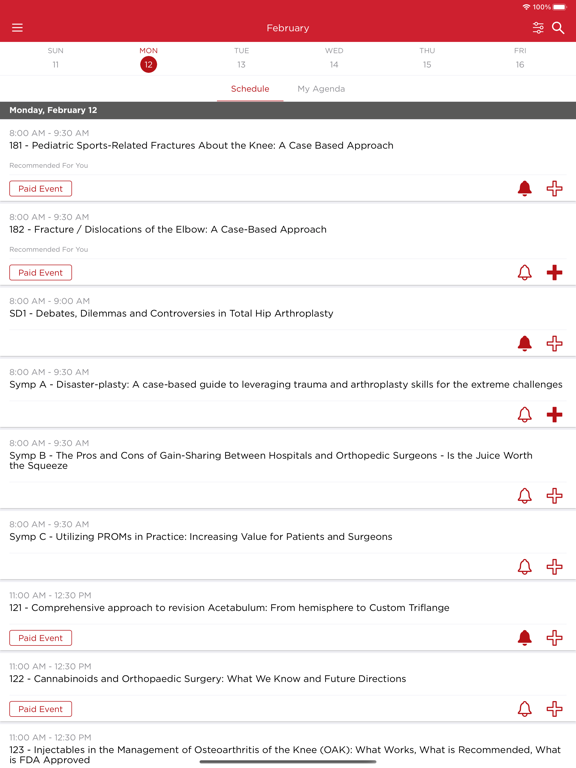This screenshot has width=576, height=768.
Task: Click Paid Event badge on session 121
Action: click(41, 638)
